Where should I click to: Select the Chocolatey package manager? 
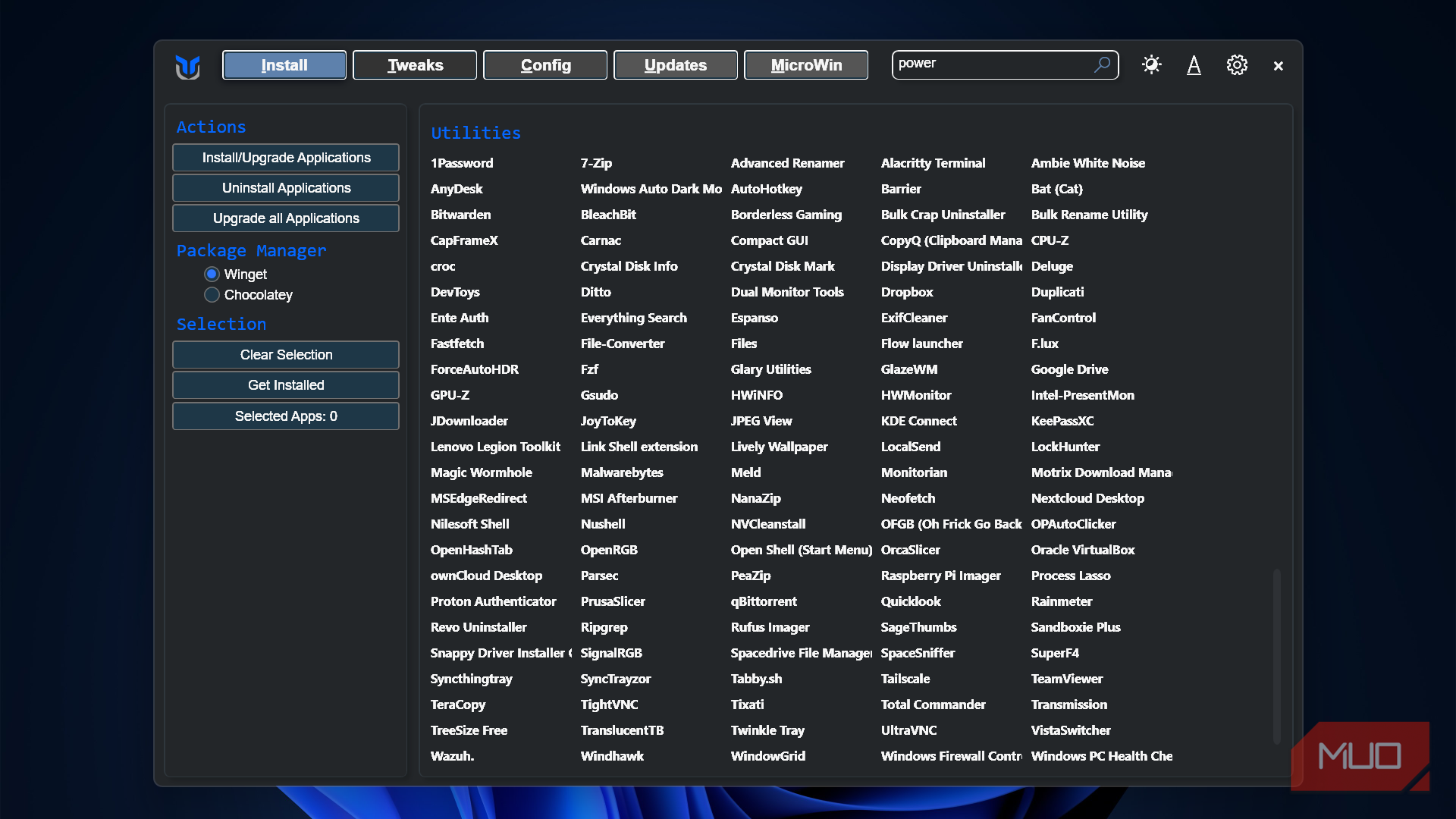point(212,294)
